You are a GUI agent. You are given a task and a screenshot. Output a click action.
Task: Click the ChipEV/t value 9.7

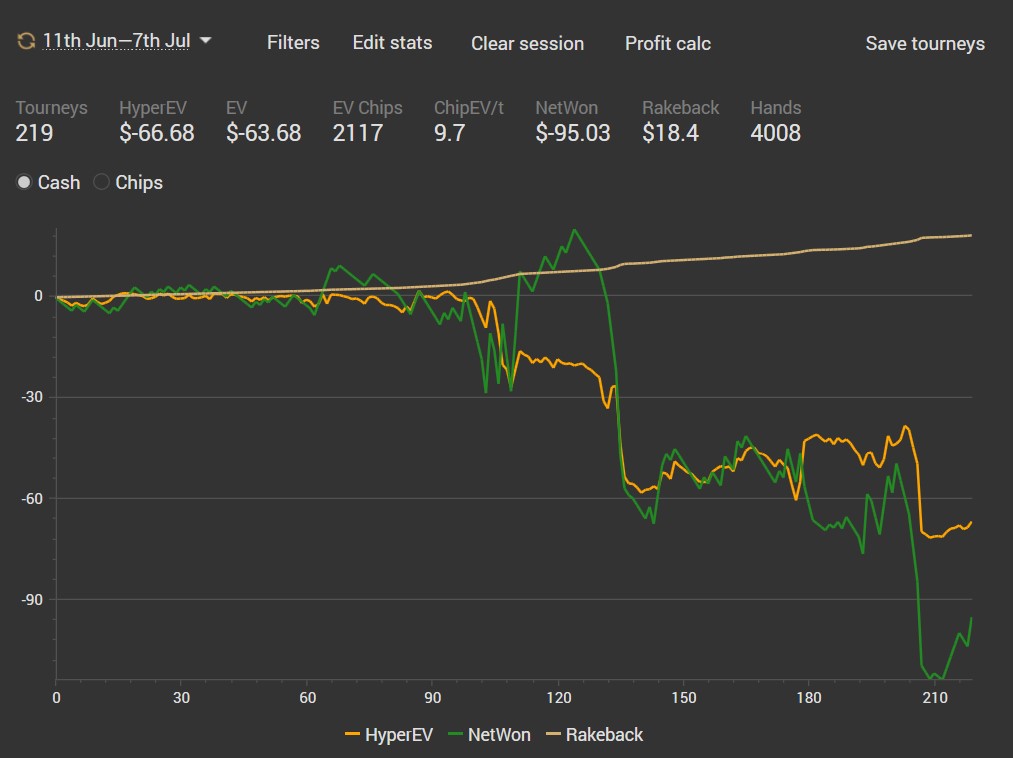(450, 133)
